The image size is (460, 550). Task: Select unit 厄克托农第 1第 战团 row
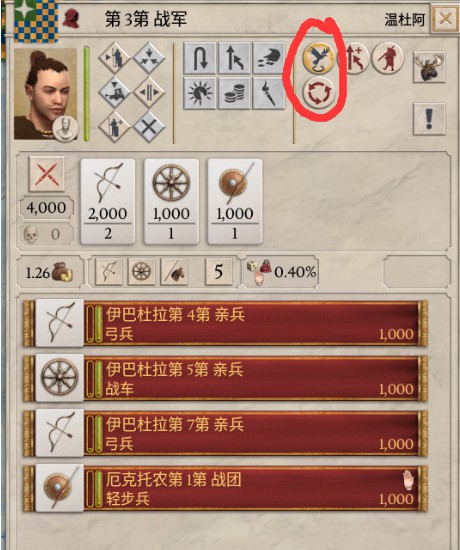(x=225, y=488)
